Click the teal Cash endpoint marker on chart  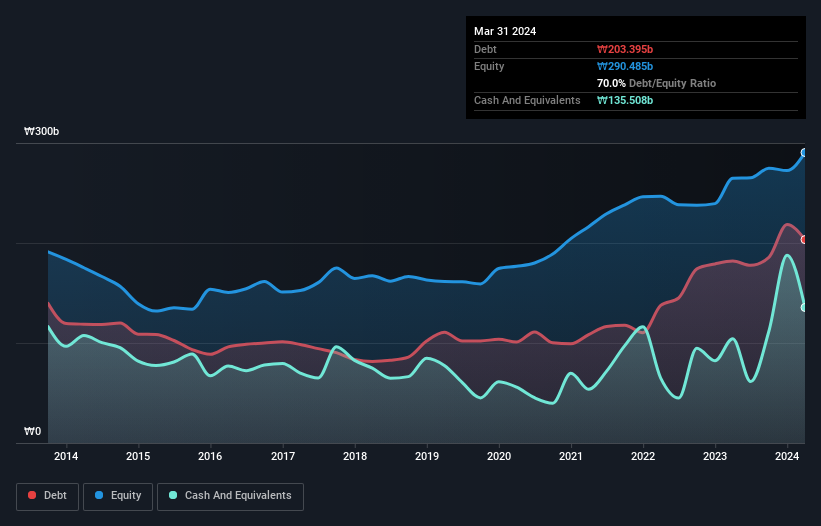point(804,307)
